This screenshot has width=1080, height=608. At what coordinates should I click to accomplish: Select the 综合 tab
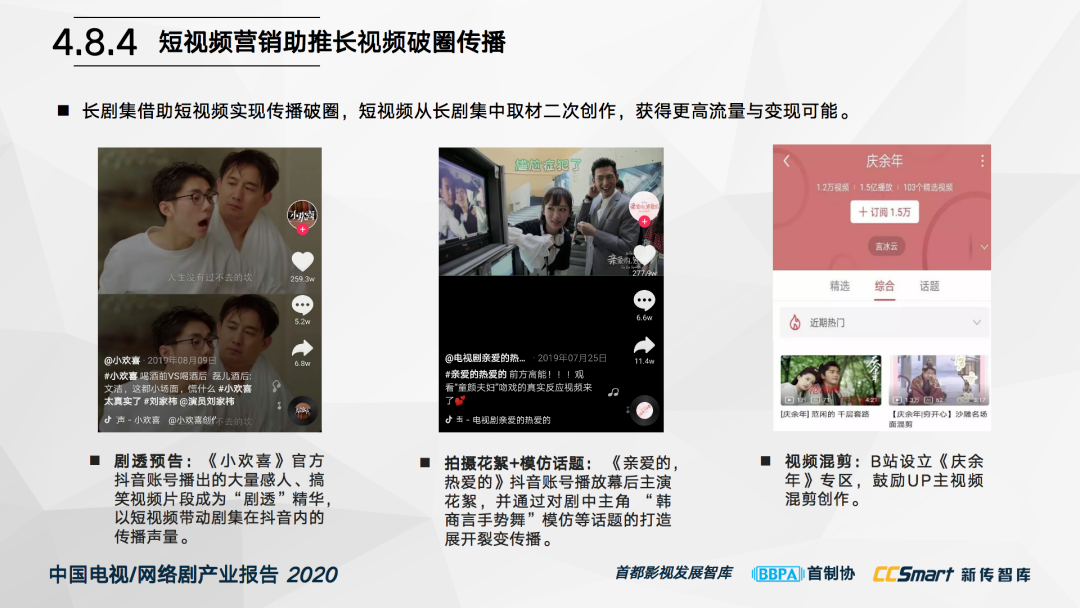pos(884,286)
